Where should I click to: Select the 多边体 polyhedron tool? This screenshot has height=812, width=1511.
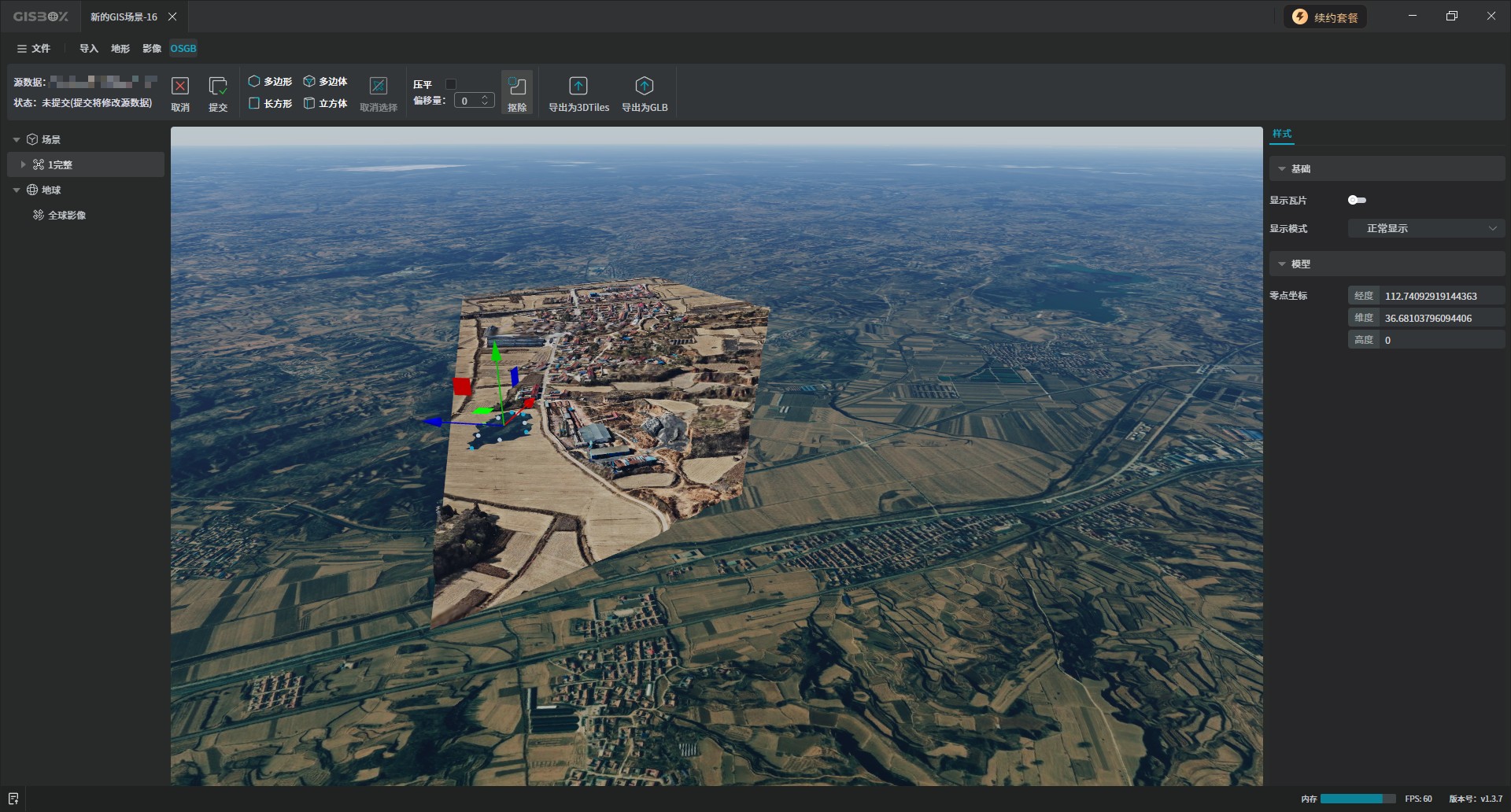tap(325, 82)
